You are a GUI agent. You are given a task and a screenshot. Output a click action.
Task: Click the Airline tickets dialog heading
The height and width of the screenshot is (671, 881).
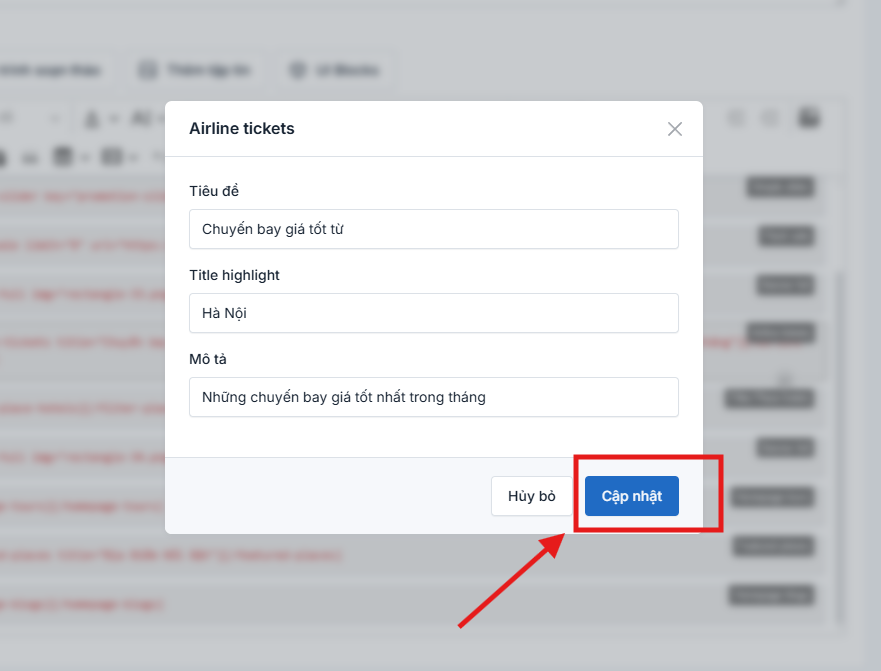[242, 129]
